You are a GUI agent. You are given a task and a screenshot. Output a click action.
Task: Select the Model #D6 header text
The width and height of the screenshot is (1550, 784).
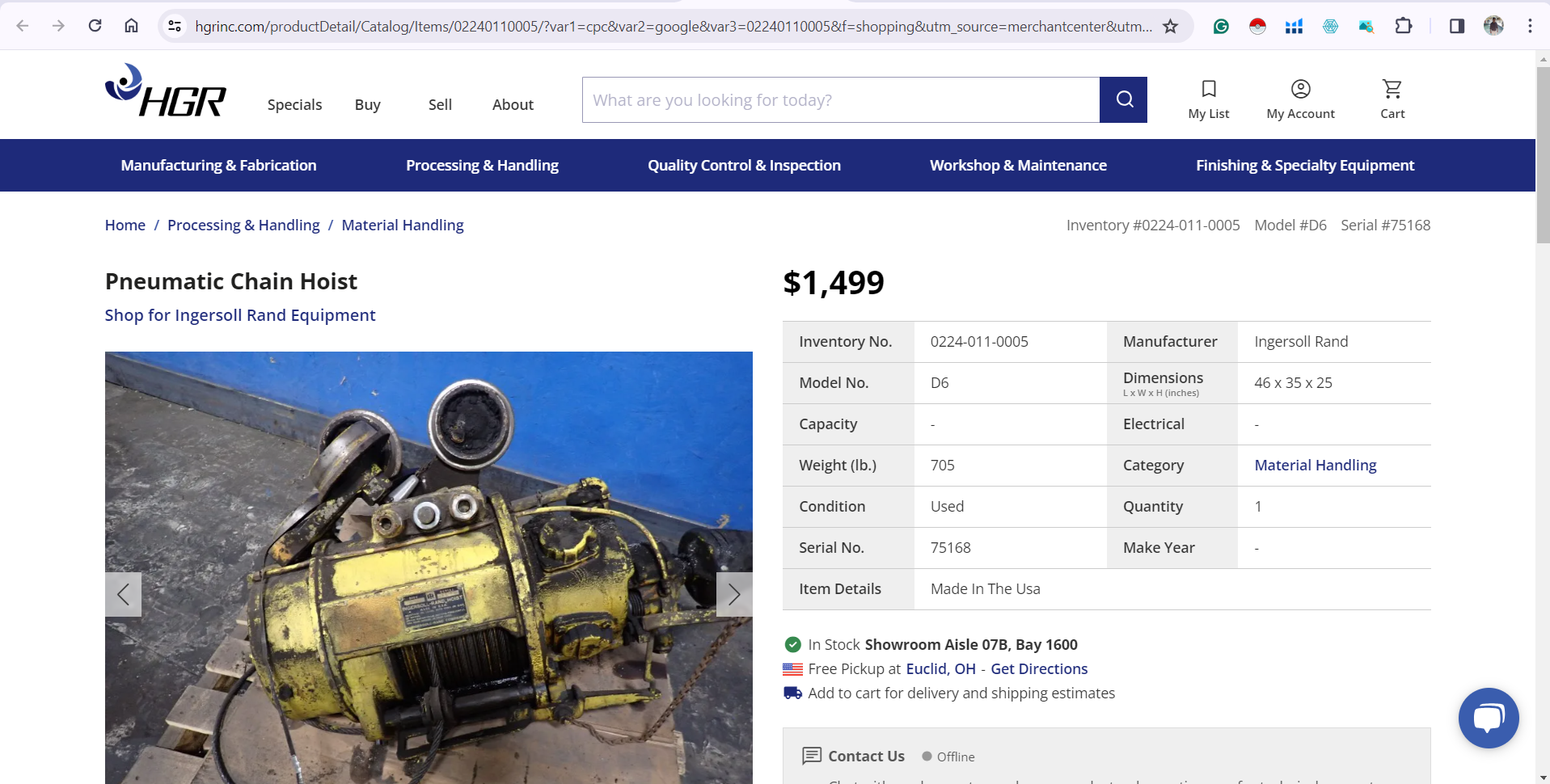1290,225
